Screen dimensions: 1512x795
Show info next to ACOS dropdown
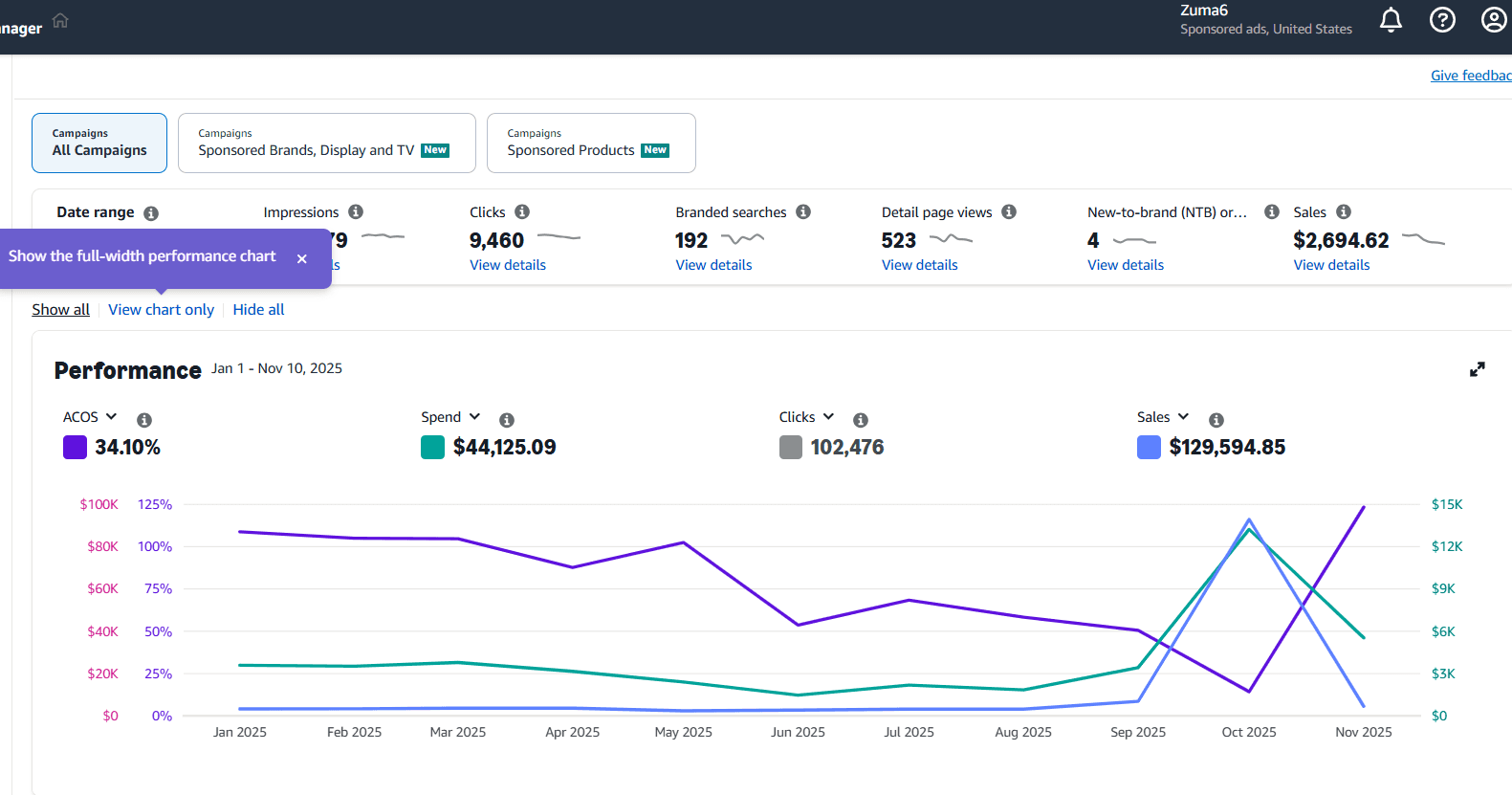coord(144,420)
